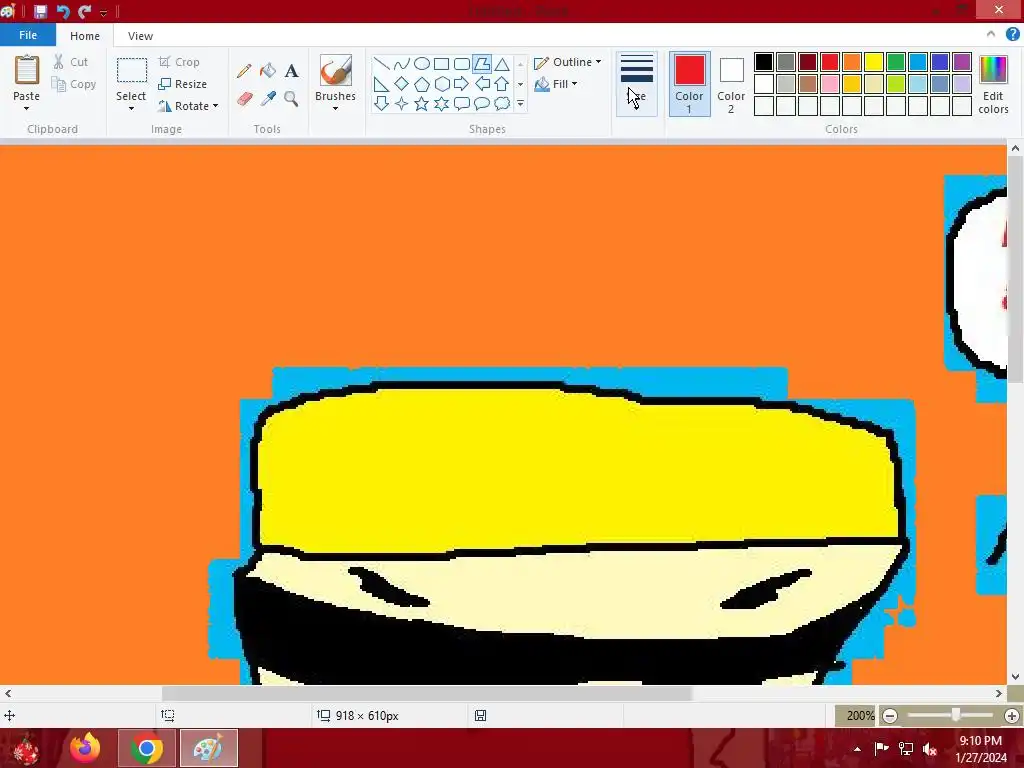Select the Magnifier tool
Viewport: 1024px width, 768px height.
click(291, 99)
